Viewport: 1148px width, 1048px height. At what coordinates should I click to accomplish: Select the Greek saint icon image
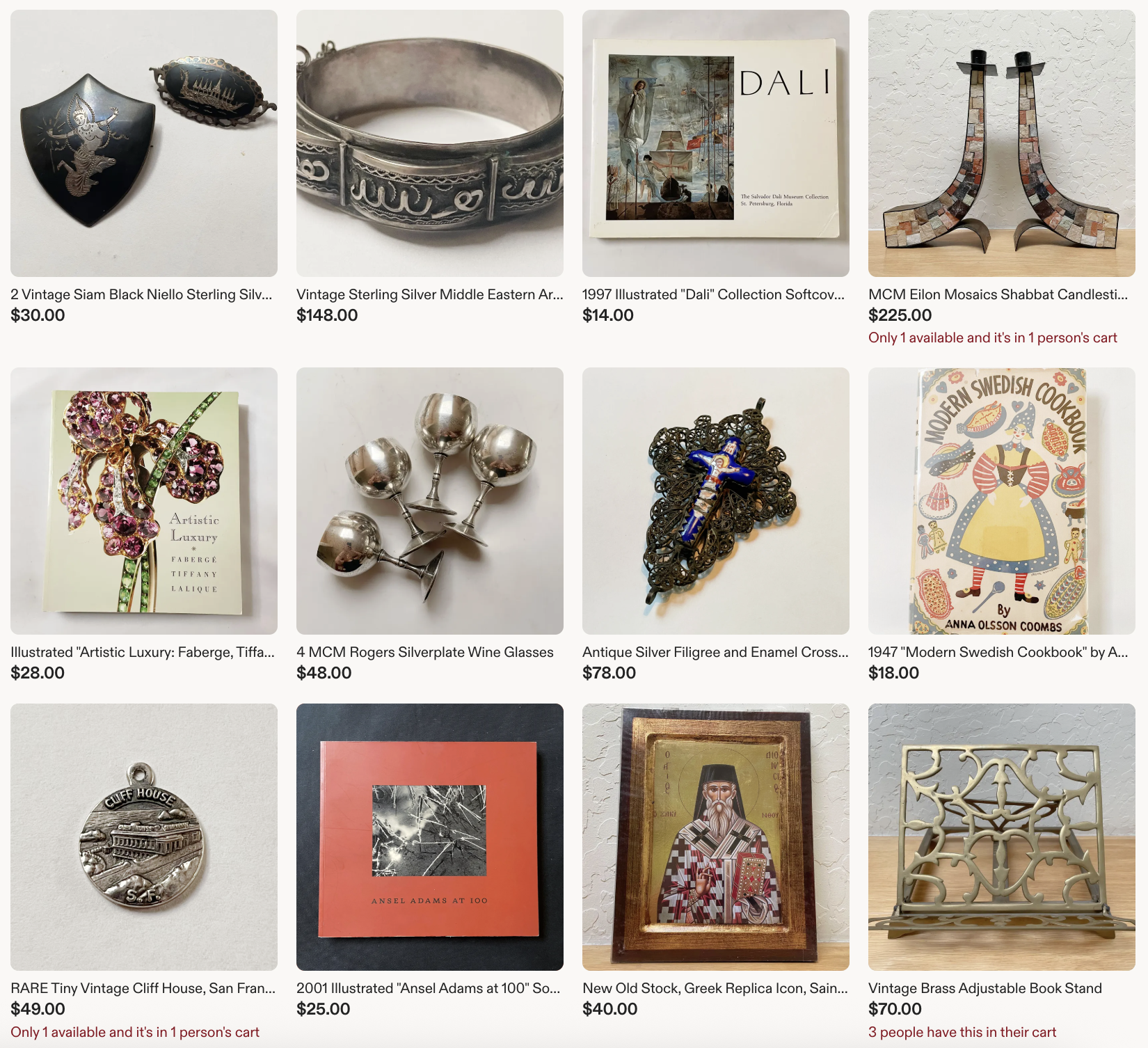716,837
